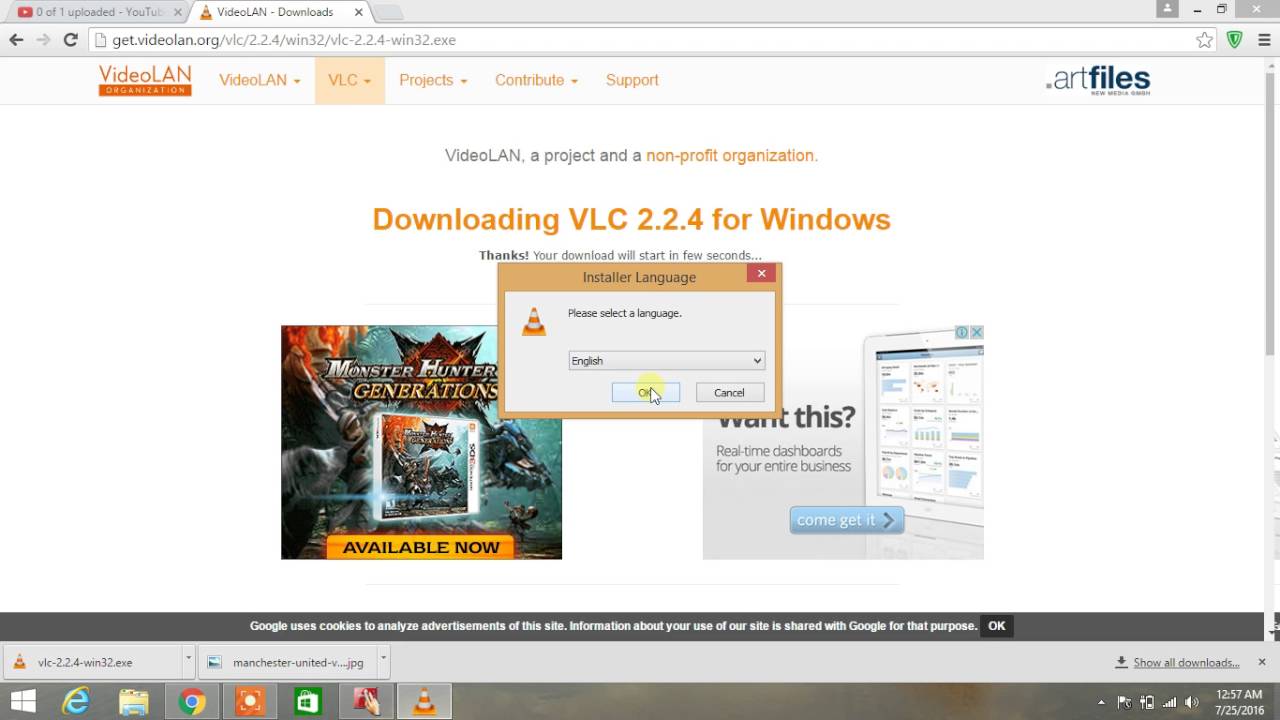The width and height of the screenshot is (1280, 720).
Task: Close the dashboards ad with X icon
Action: pos(977,332)
